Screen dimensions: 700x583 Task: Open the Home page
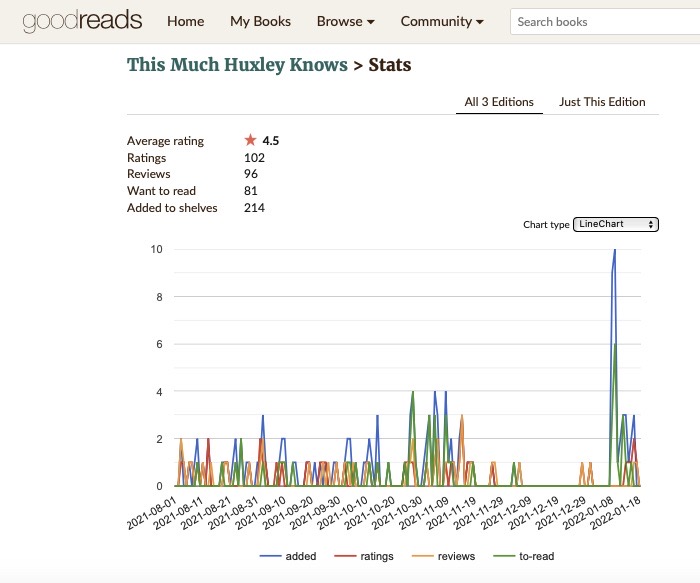[x=185, y=21]
